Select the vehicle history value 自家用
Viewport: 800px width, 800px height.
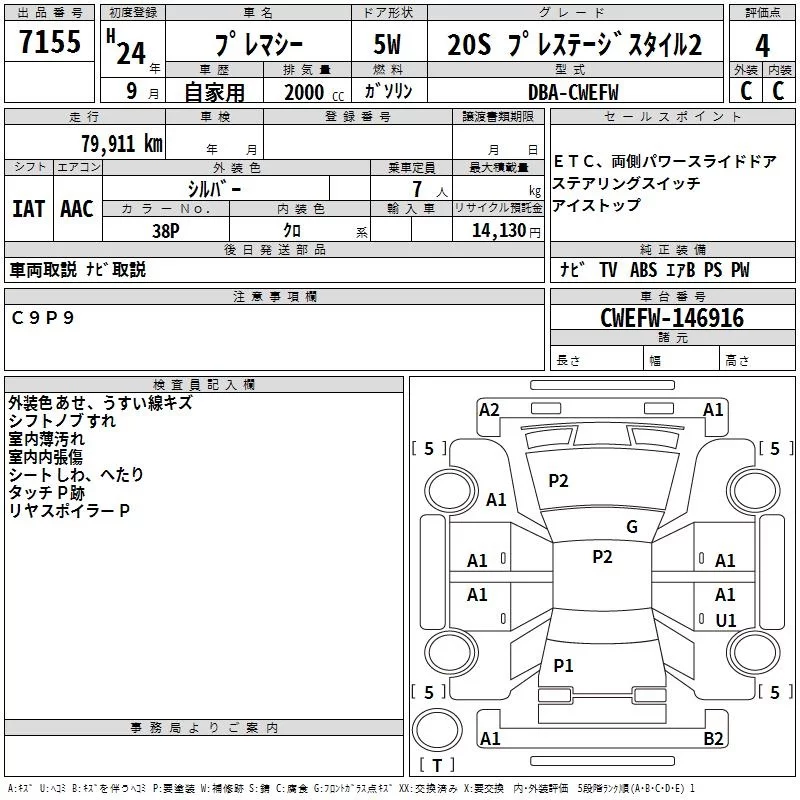(x=214, y=92)
